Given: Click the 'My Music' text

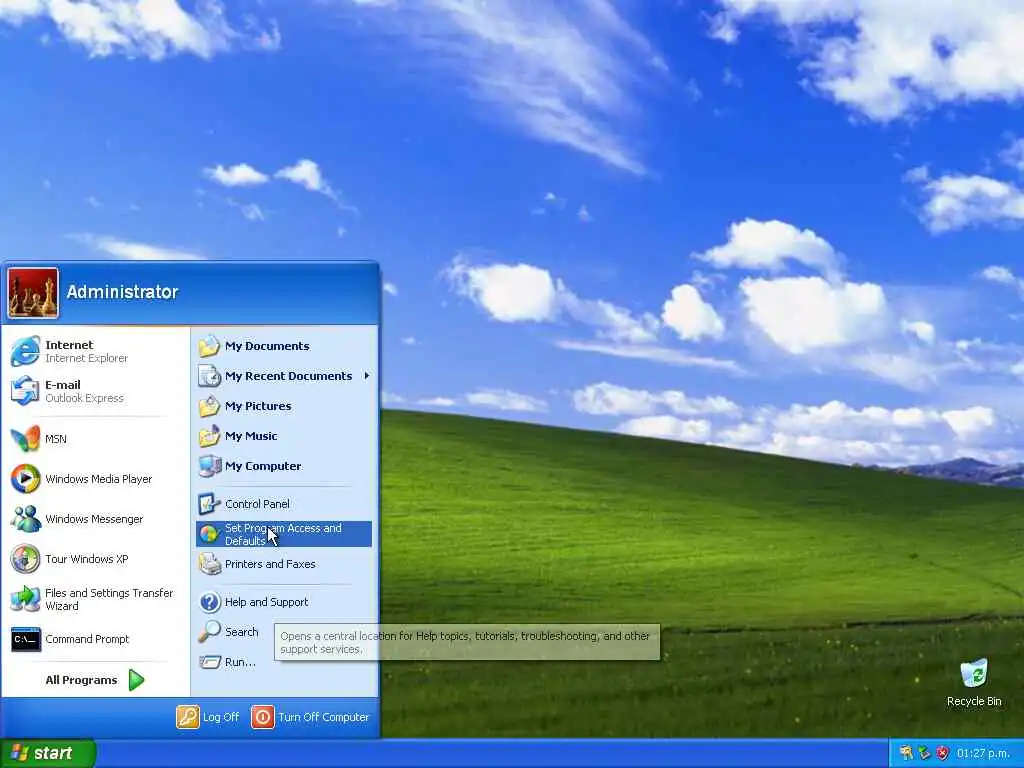Looking at the screenshot, I should pos(251,436).
